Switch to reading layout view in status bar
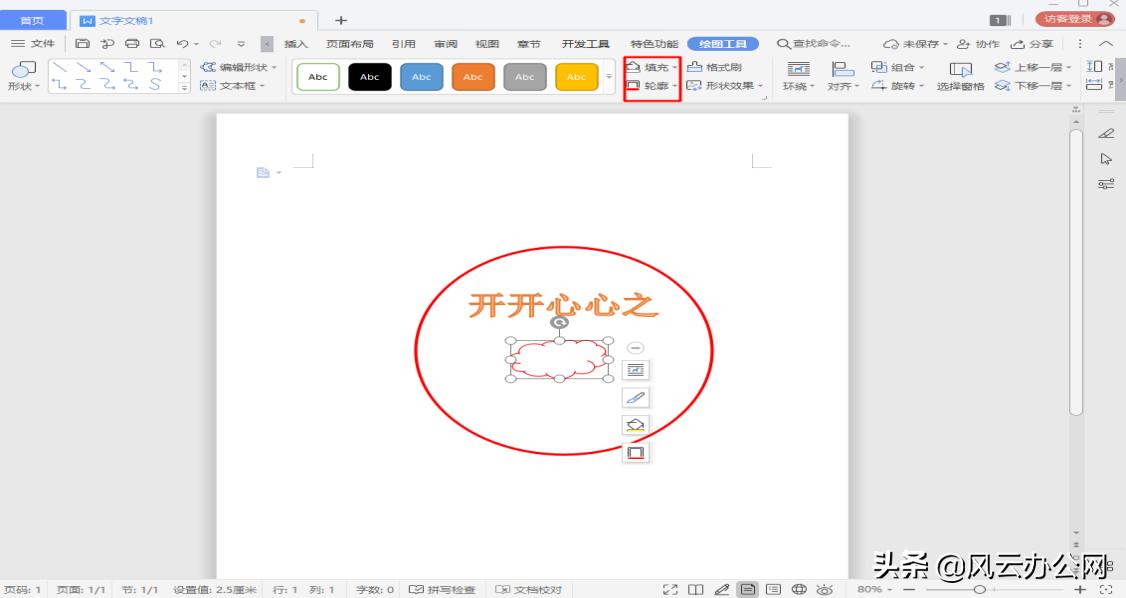Image resolution: width=1126 pixels, height=598 pixels. [696, 589]
